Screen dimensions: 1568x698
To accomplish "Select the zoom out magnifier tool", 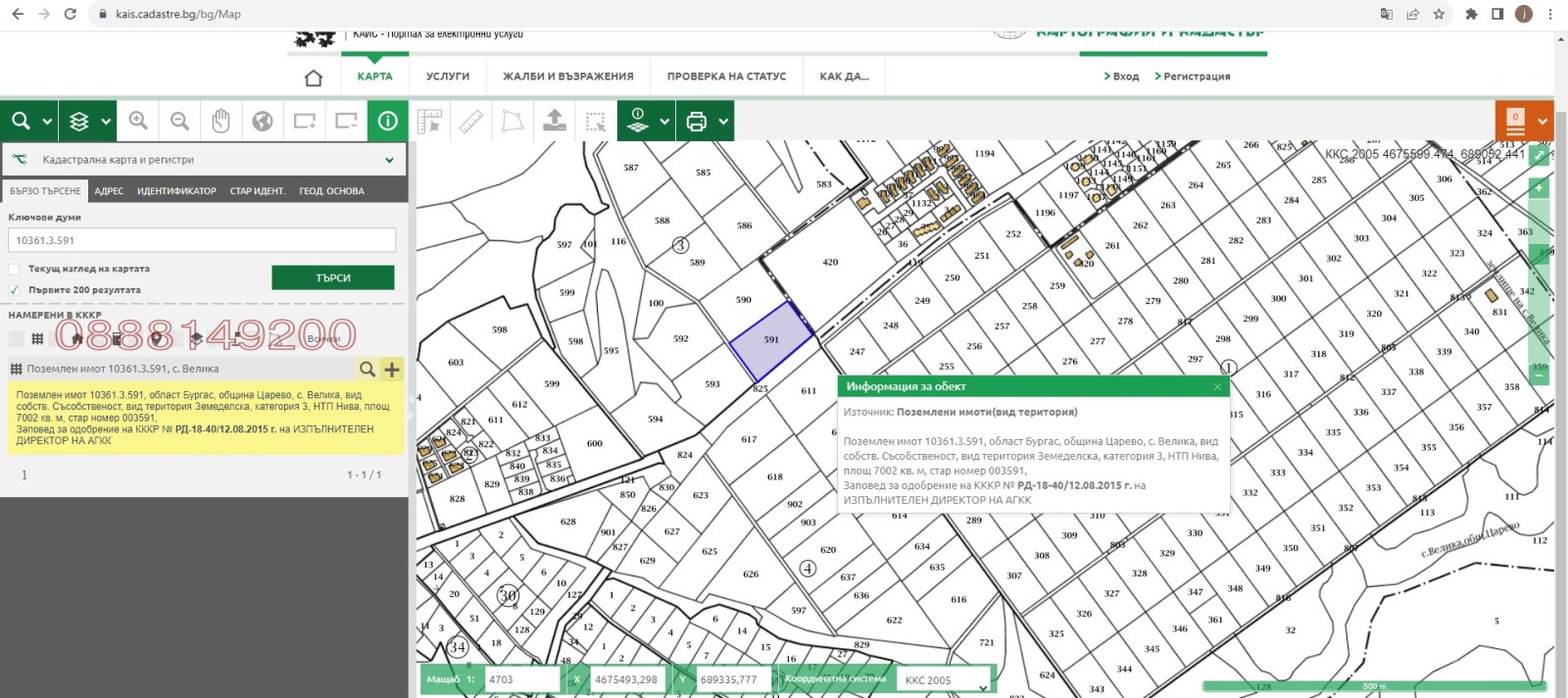I will (179, 121).
